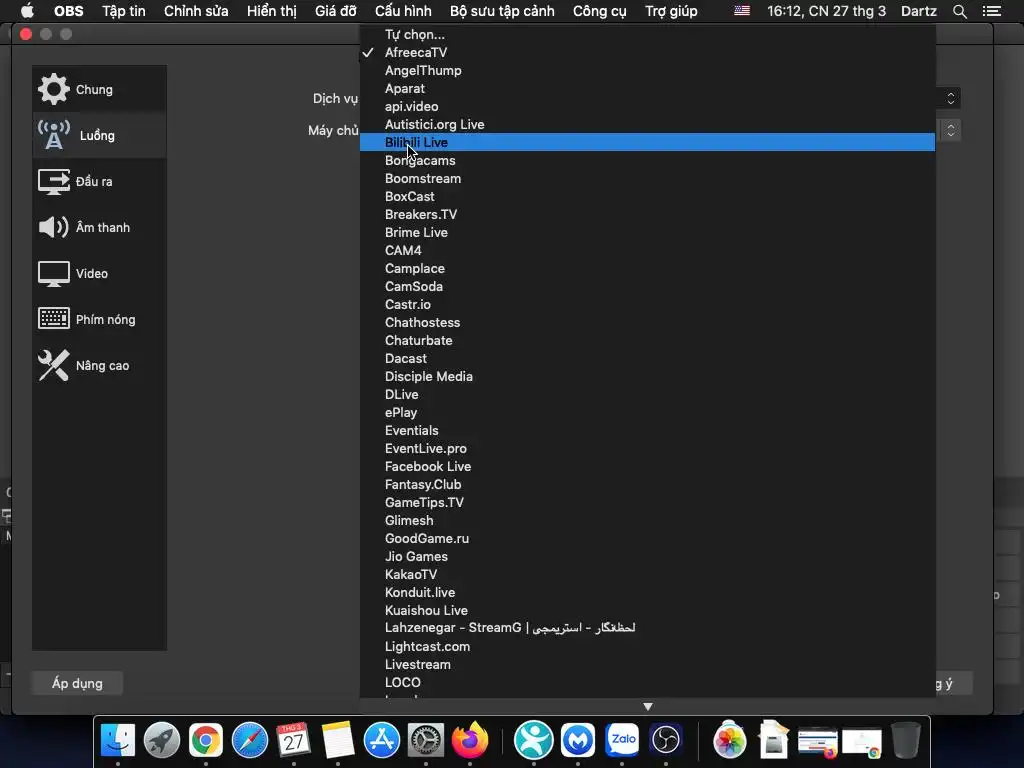Open the Đầu ra output settings
This screenshot has width=1024, height=768.
pyautogui.click(x=99, y=182)
